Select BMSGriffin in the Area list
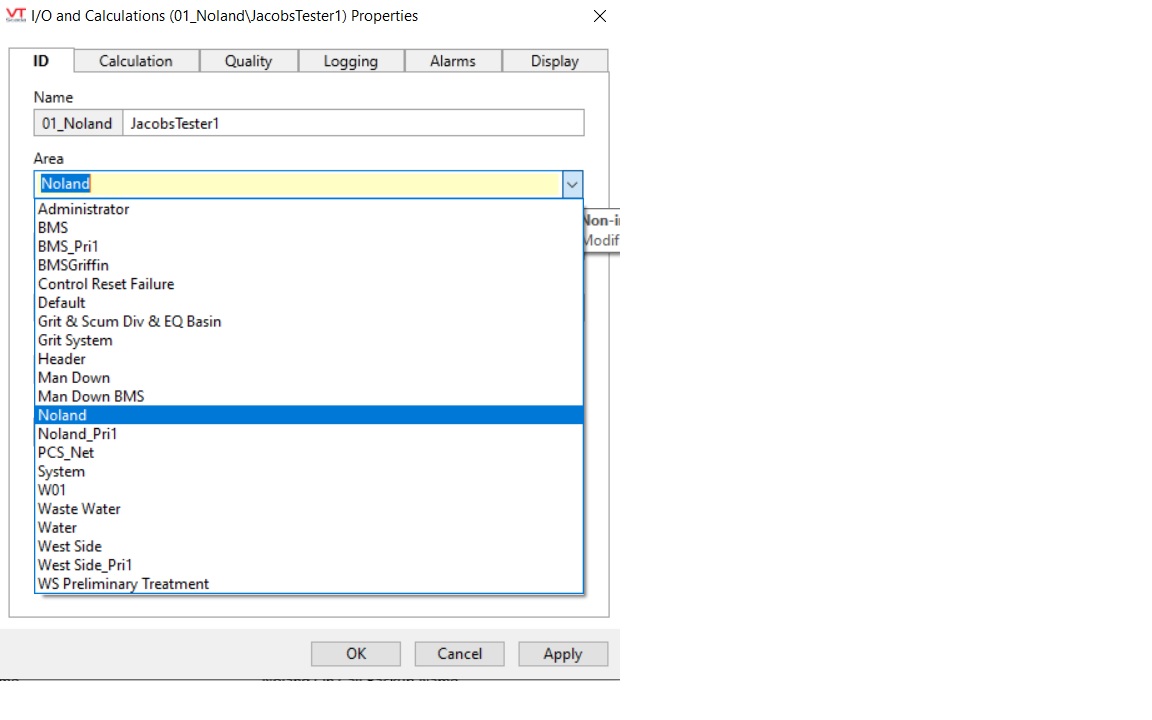Image resolution: width=1152 pixels, height=720 pixels. [x=73, y=265]
